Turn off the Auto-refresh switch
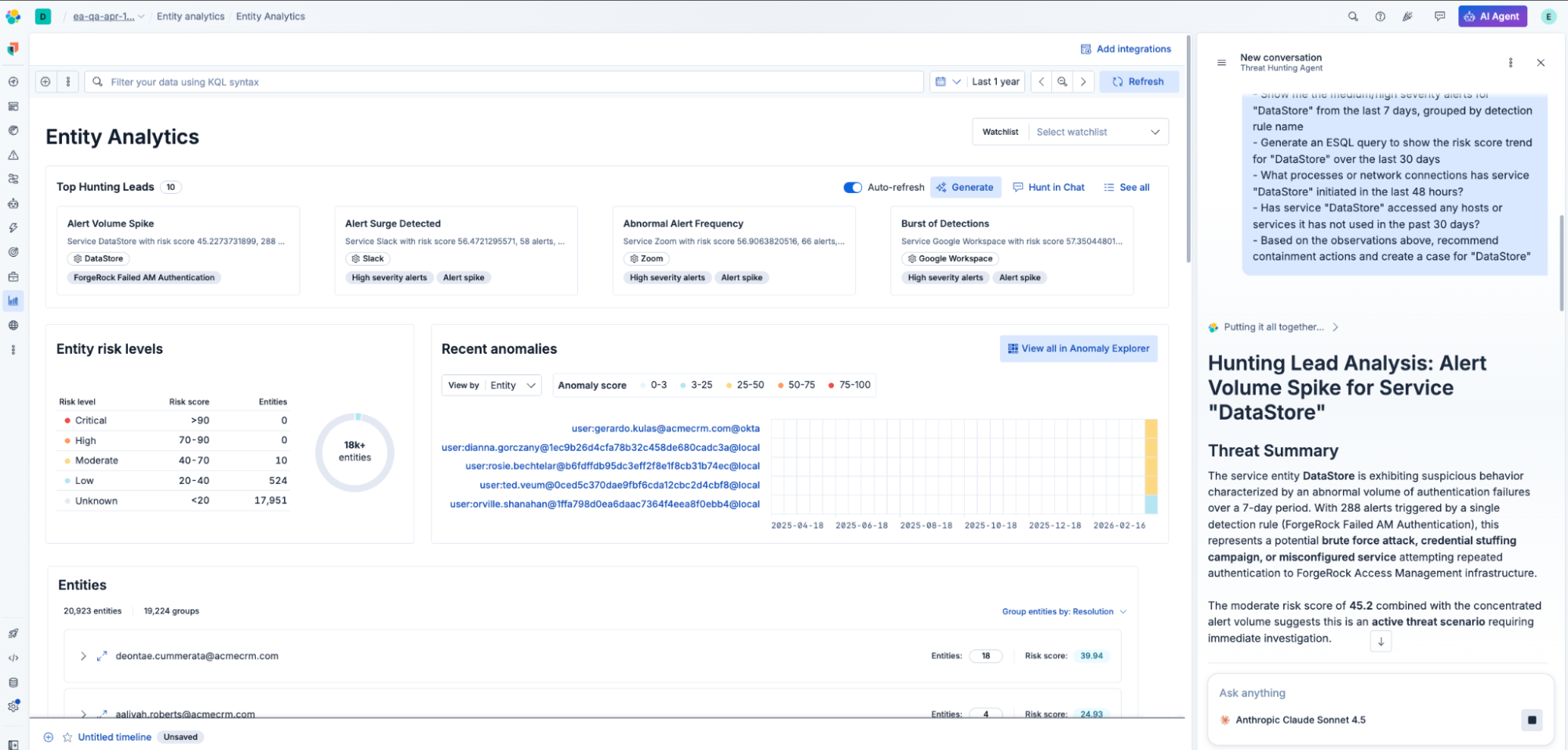The image size is (1568, 750). [x=853, y=187]
